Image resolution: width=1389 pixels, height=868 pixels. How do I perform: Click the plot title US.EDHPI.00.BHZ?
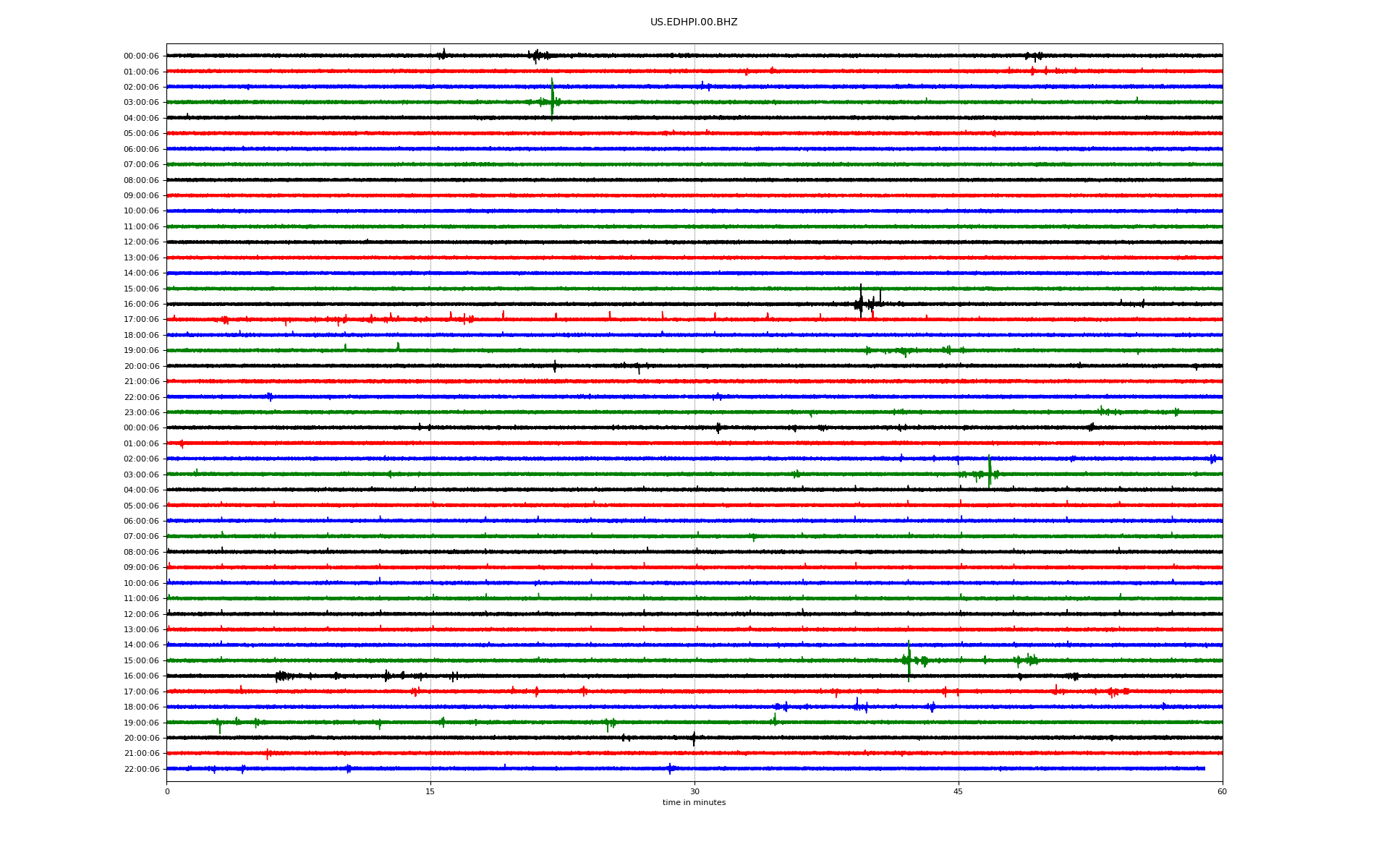pos(694,22)
